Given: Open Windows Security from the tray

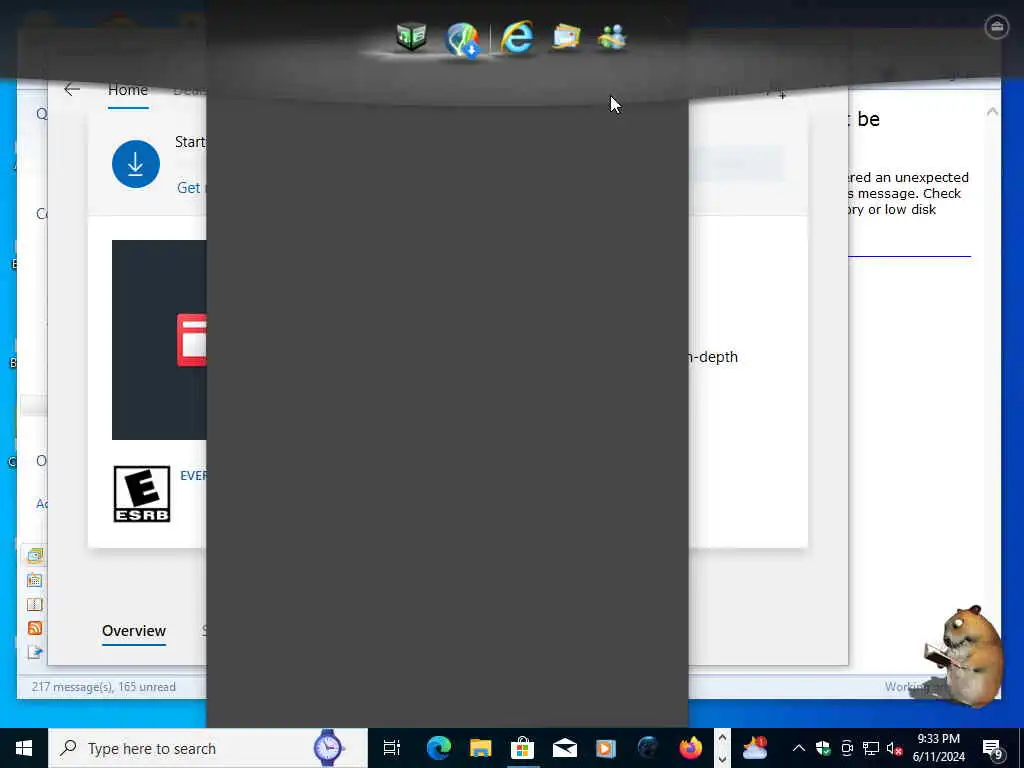Looking at the screenshot, I should [823, 748].
